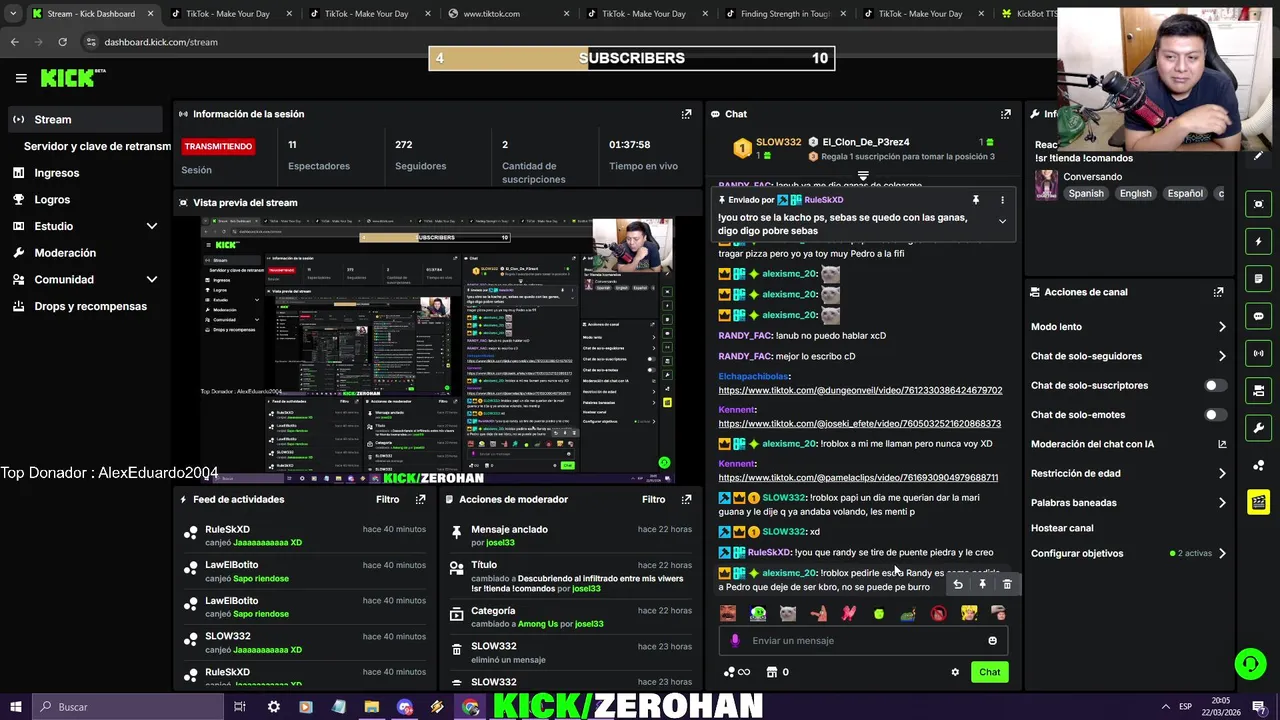Click the broadcast signal icon in right sidebar

pyautogui.click(x=1258, y=353)
